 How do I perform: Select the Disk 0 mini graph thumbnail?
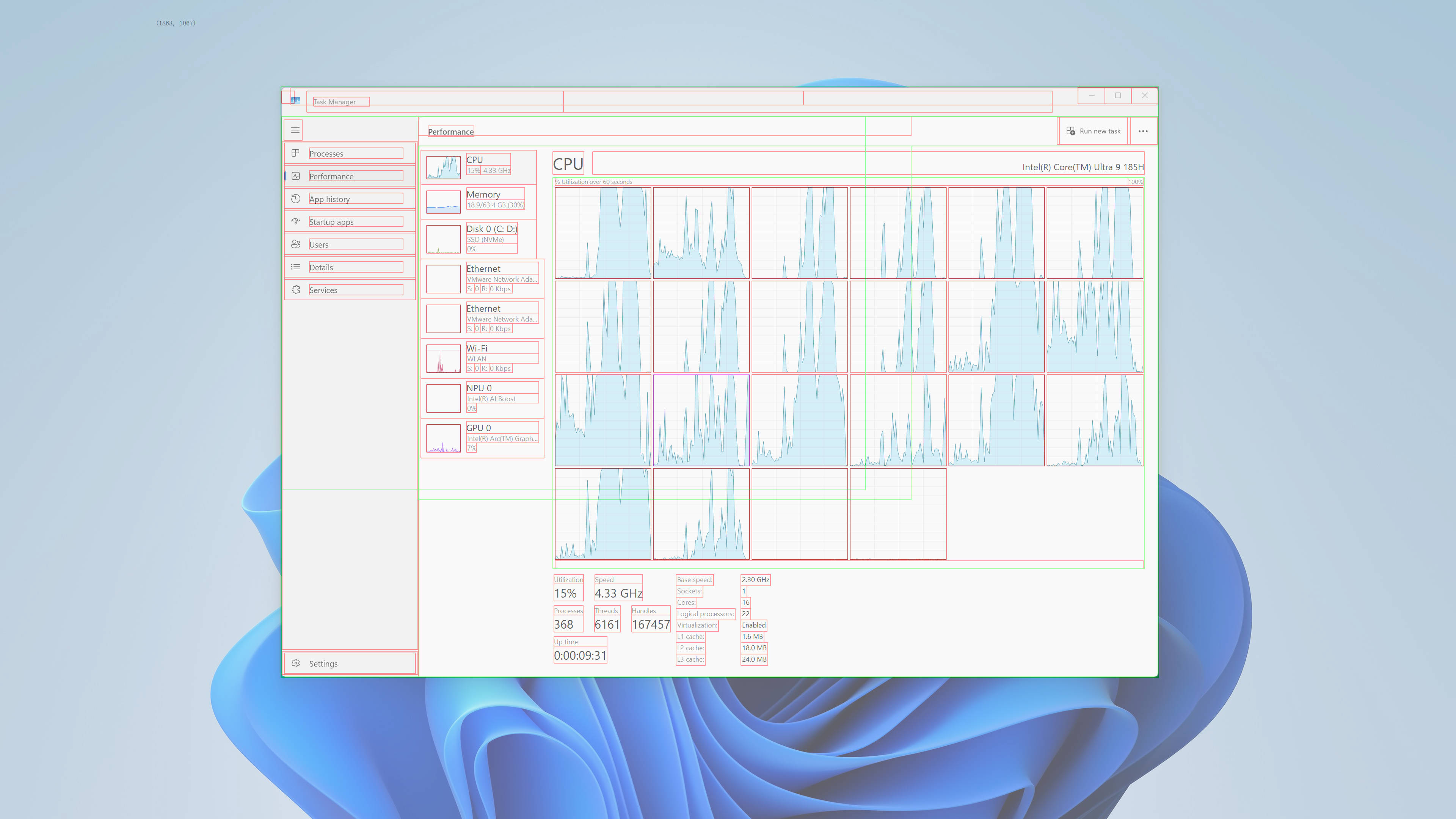tap(443, 239)
